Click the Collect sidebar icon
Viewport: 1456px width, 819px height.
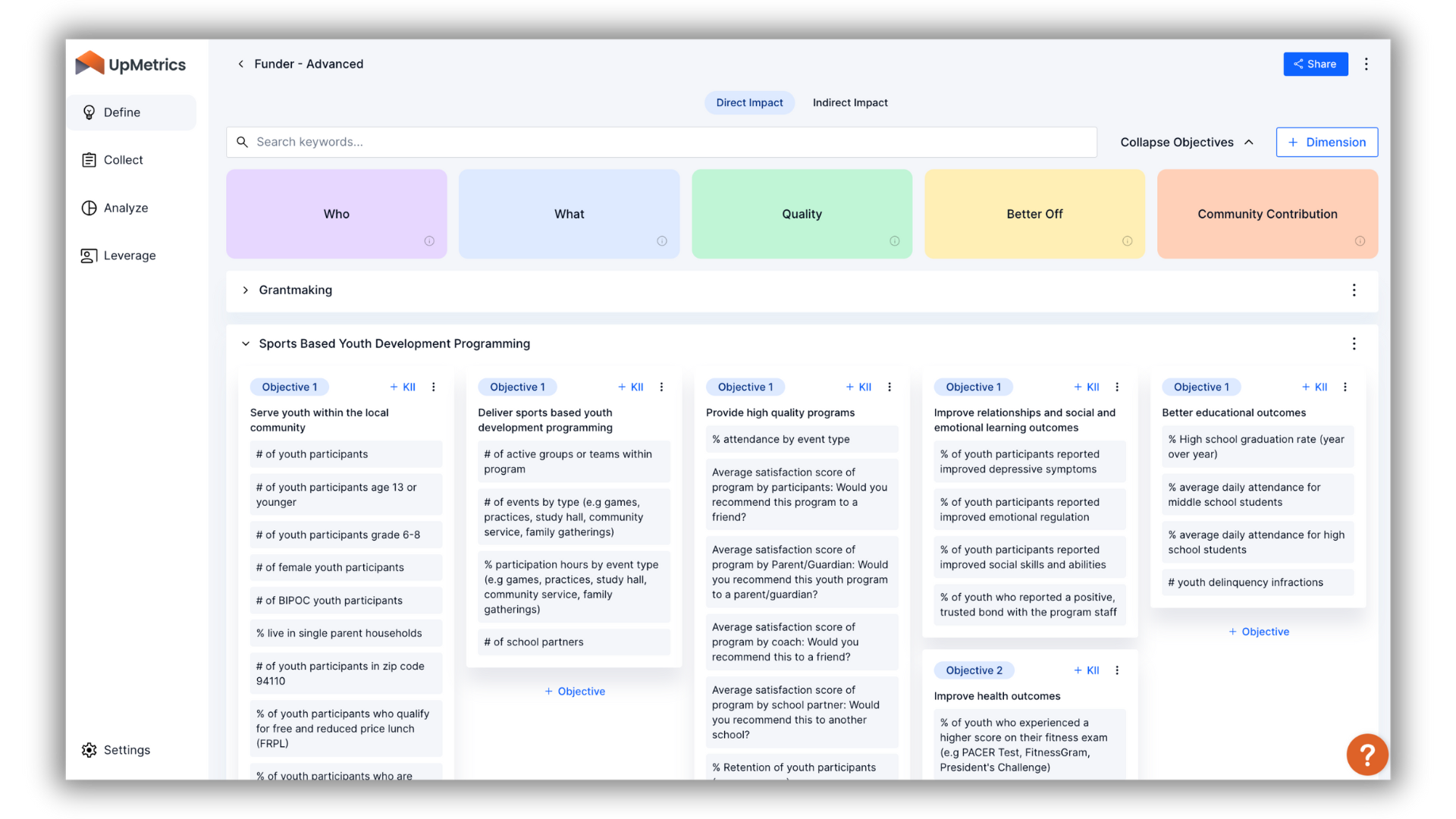pos(90,160)
